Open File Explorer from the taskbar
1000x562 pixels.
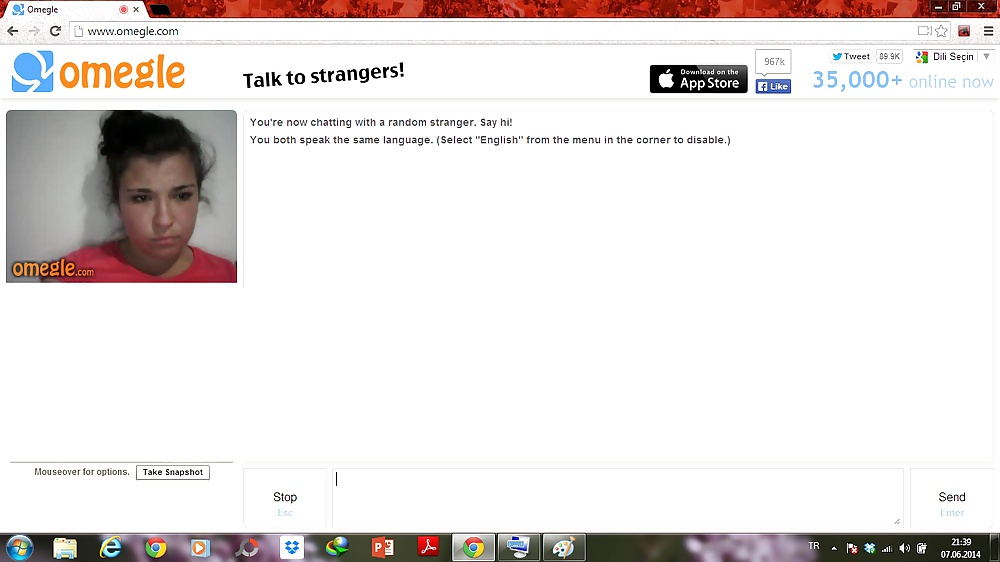[x=65, y=548]
